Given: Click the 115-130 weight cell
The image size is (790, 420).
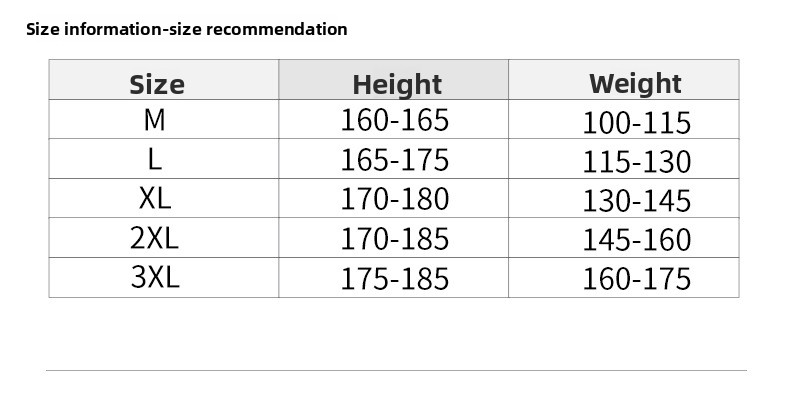Looking at the screenshot, I should pyautogui.click(x=636, y=162).
